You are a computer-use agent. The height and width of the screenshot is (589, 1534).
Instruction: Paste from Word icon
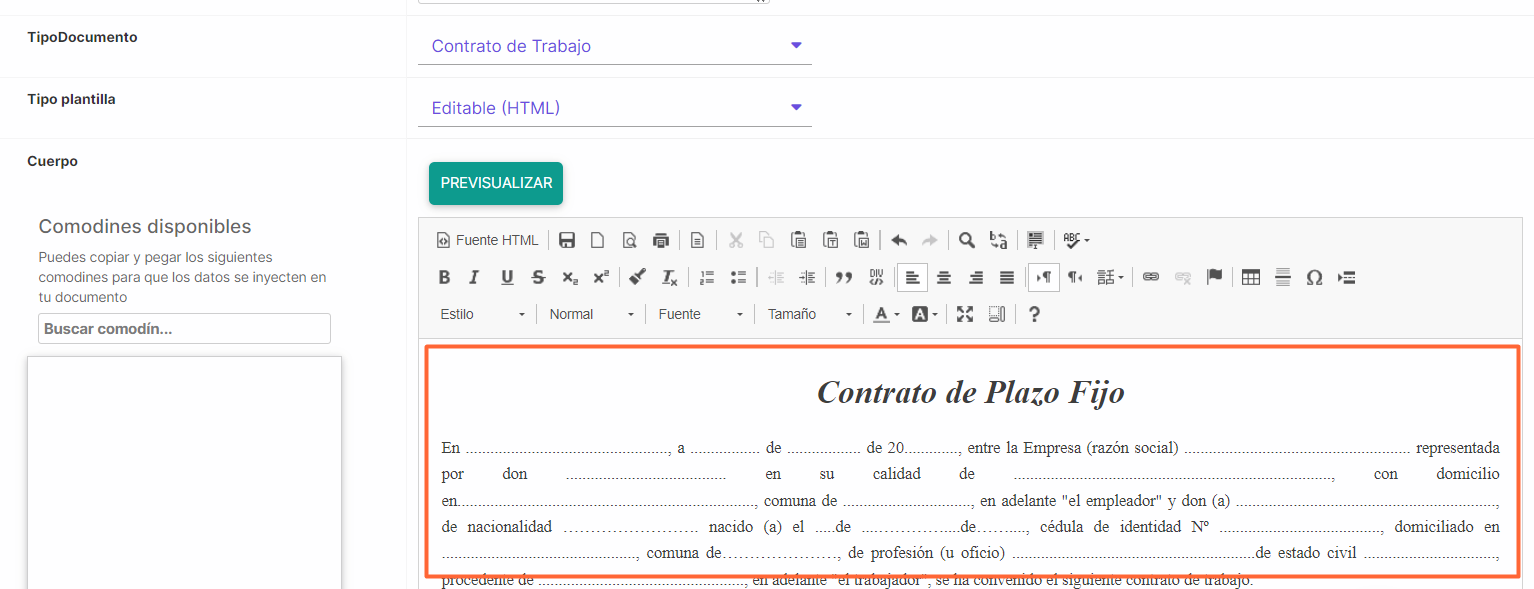[861, 240]
